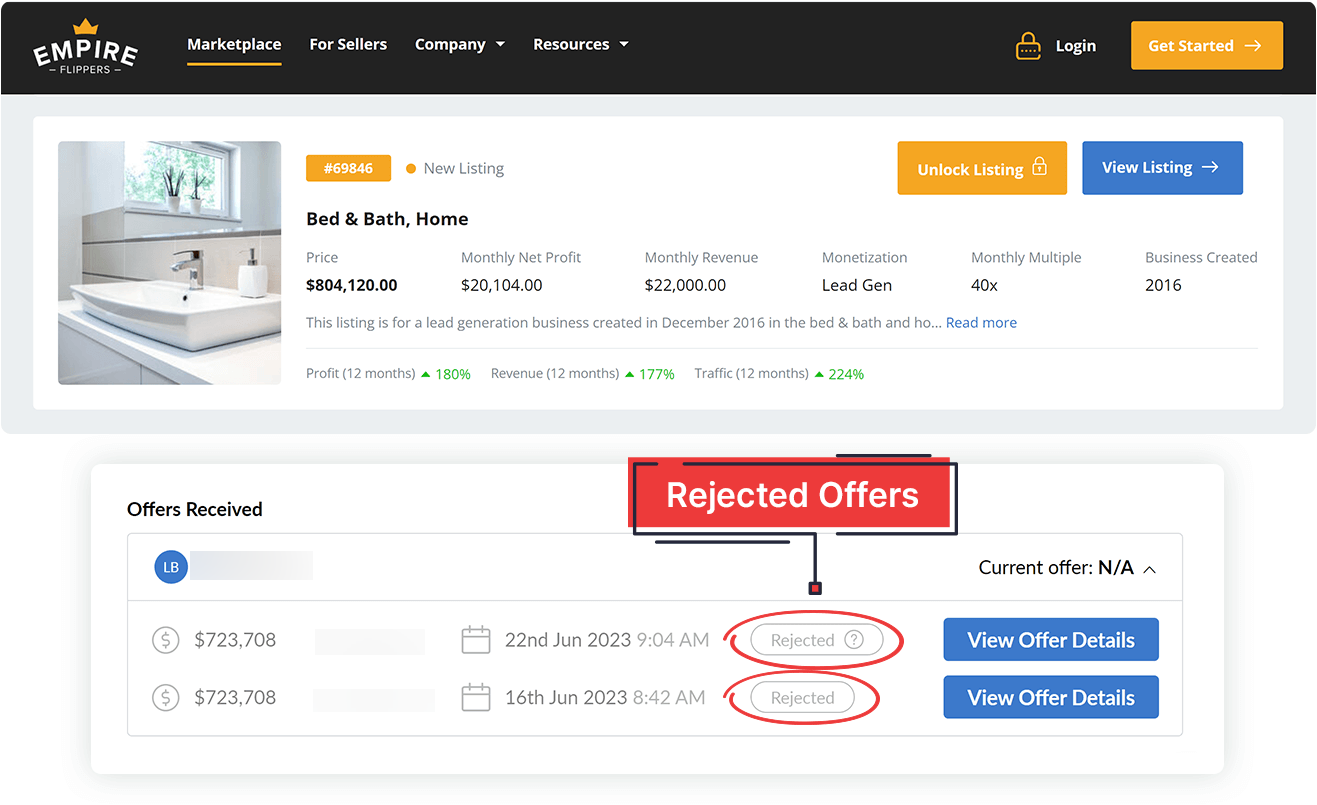Expand the Company dropdown menu
The width and height of the screenshot is (1317, 805).
click(459, 45)
